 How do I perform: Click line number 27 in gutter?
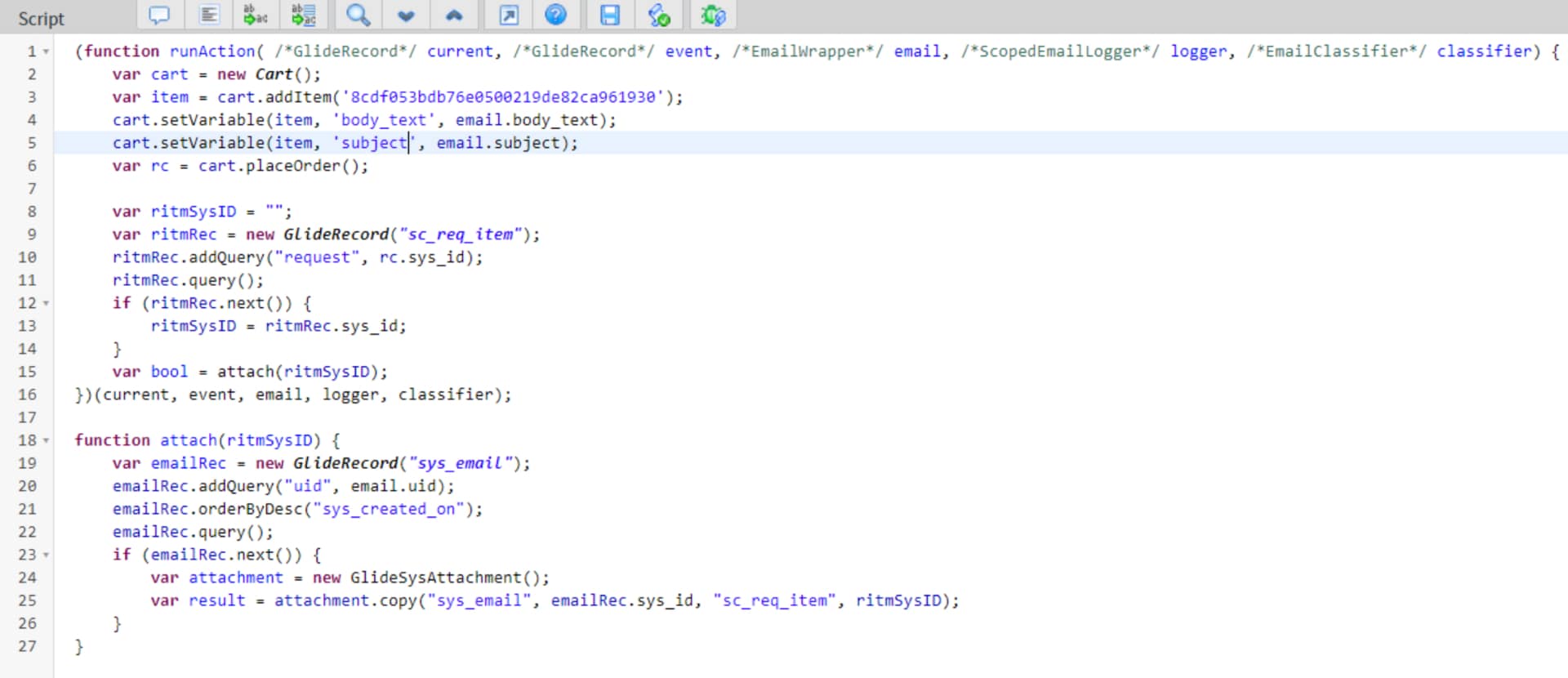[27, 646]
